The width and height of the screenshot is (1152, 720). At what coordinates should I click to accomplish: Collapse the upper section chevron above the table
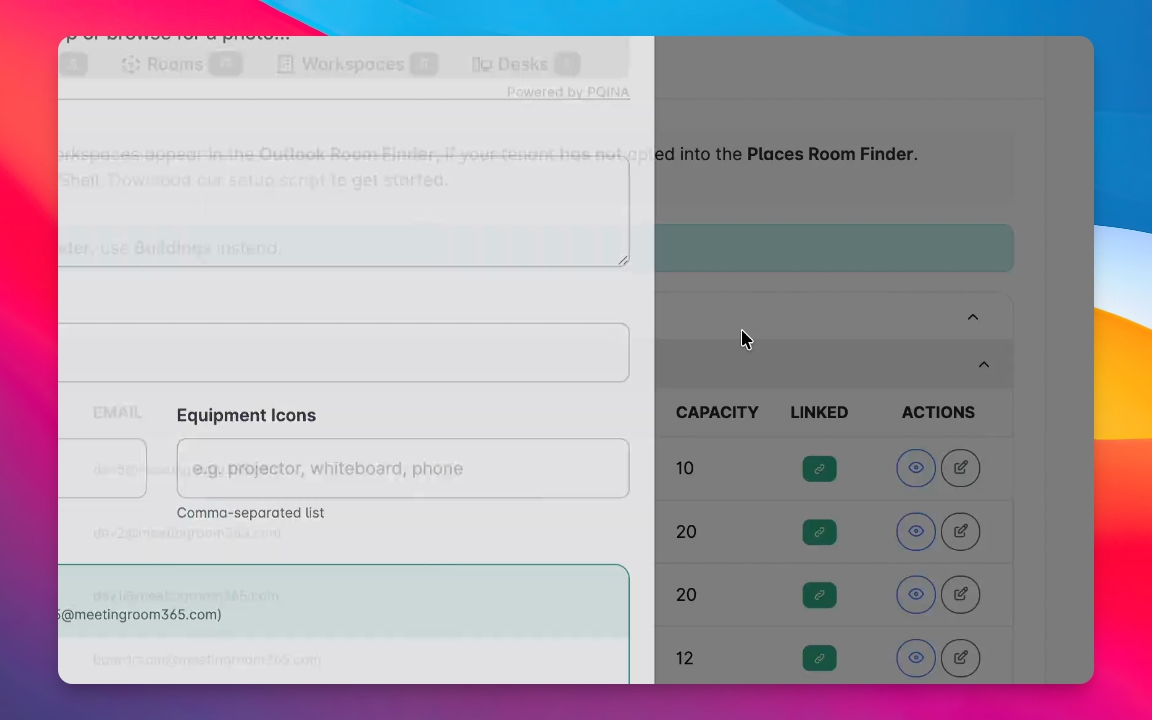973,317
